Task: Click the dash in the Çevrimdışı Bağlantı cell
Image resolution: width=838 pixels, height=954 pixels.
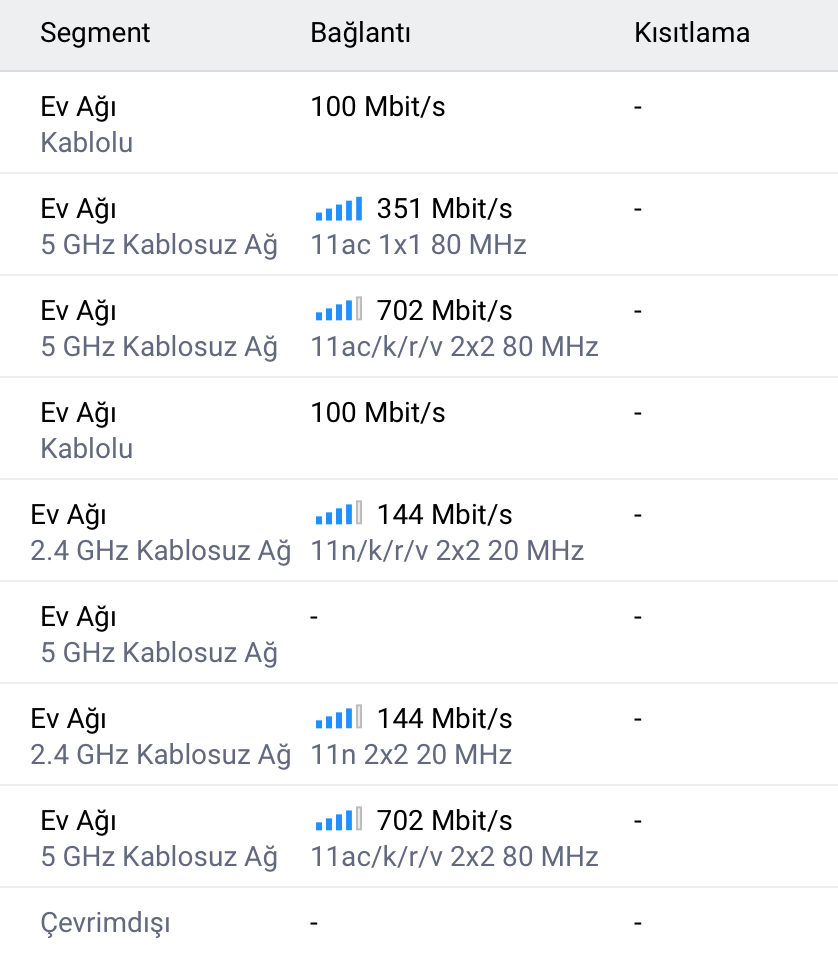Action: click(x=314, y=924)
